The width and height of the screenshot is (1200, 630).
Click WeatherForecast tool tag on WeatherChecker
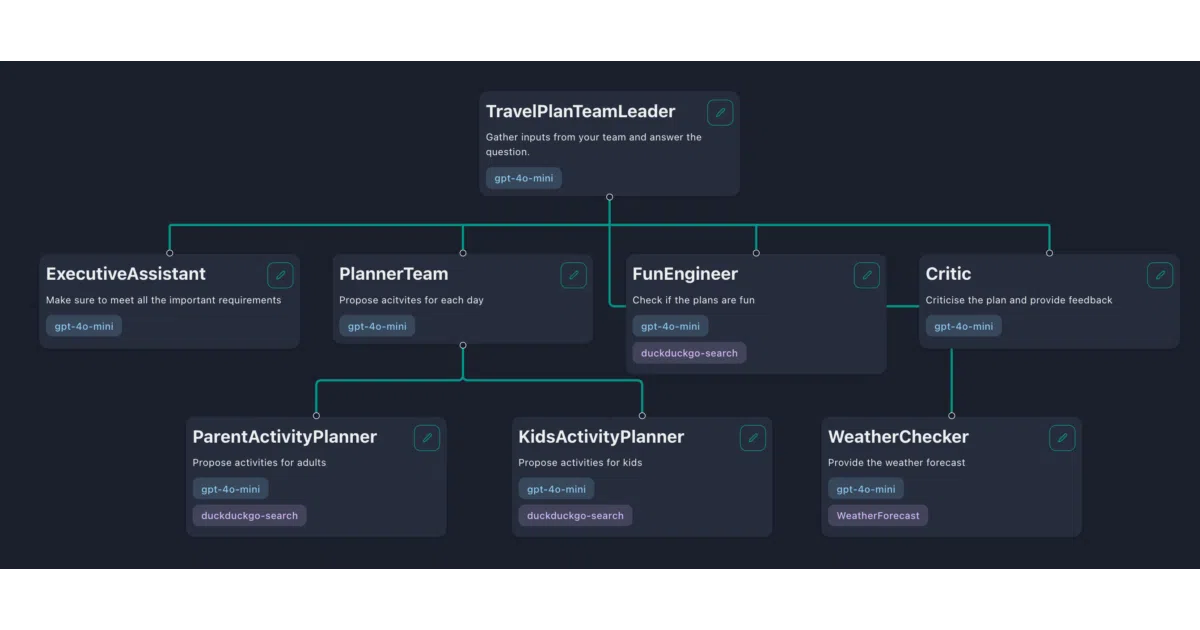(x=878, y=516)
